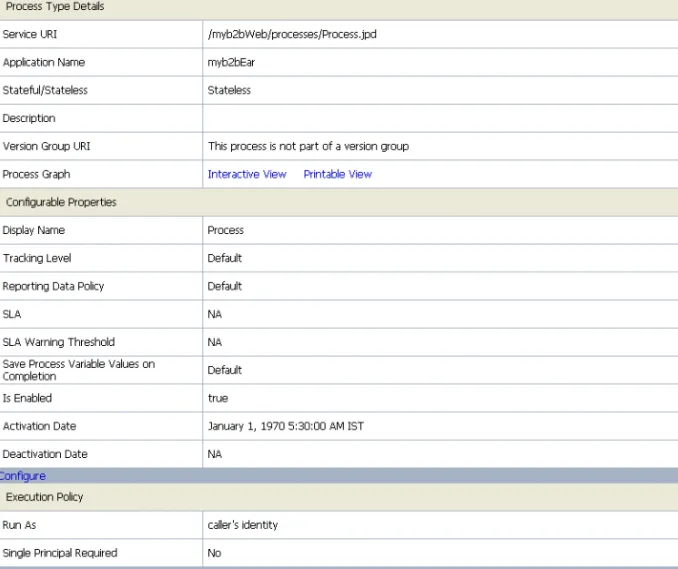Click the SLA row NA value
The image size is (678, 569).
(215, 314)
